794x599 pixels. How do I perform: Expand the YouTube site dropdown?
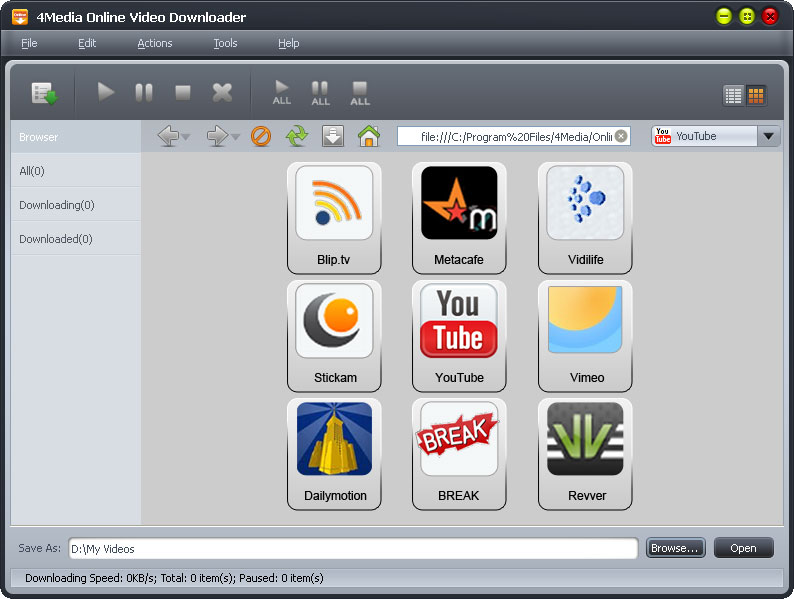768,136
